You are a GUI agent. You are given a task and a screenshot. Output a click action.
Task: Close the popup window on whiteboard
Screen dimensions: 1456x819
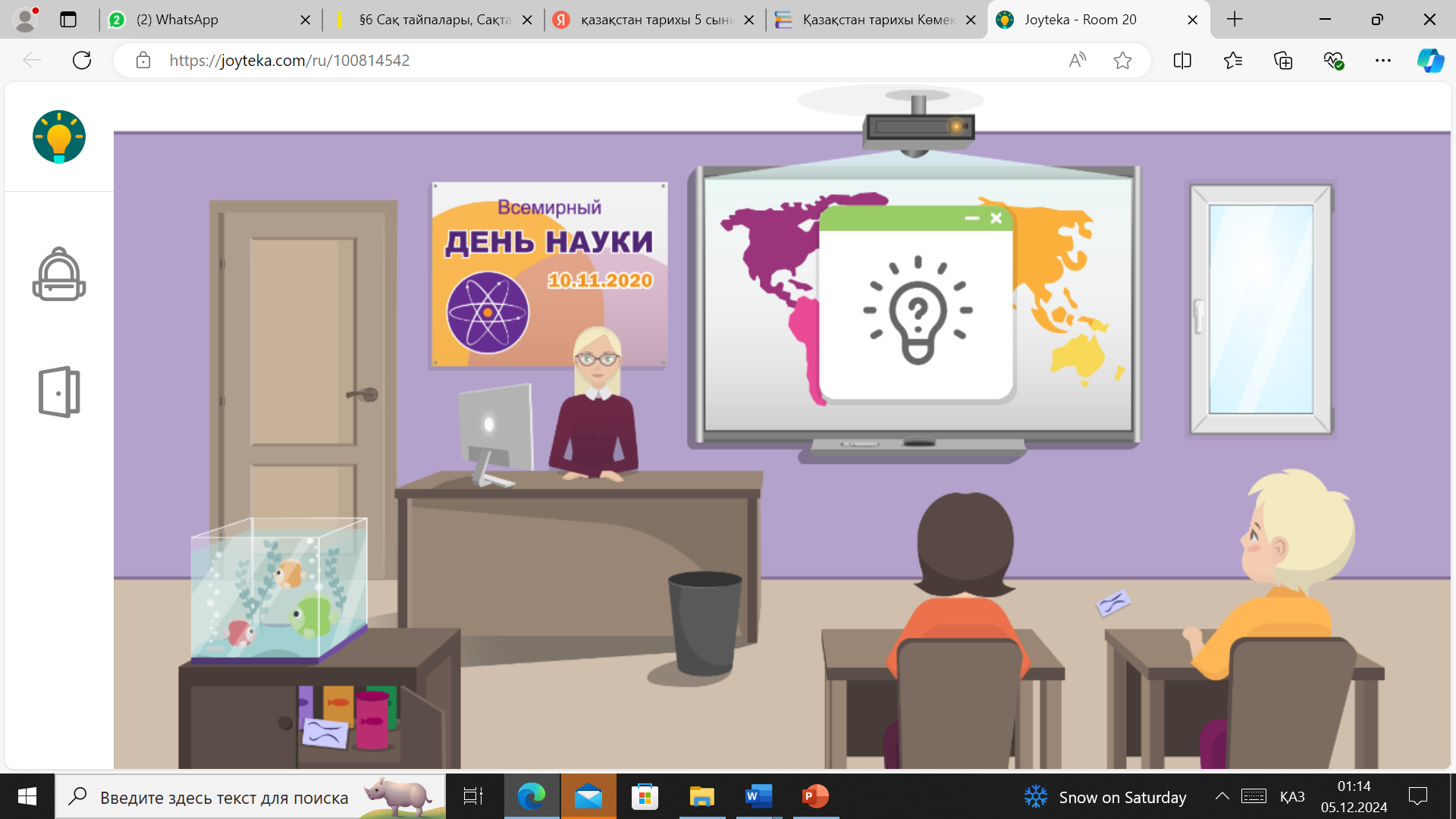point(996,218)
